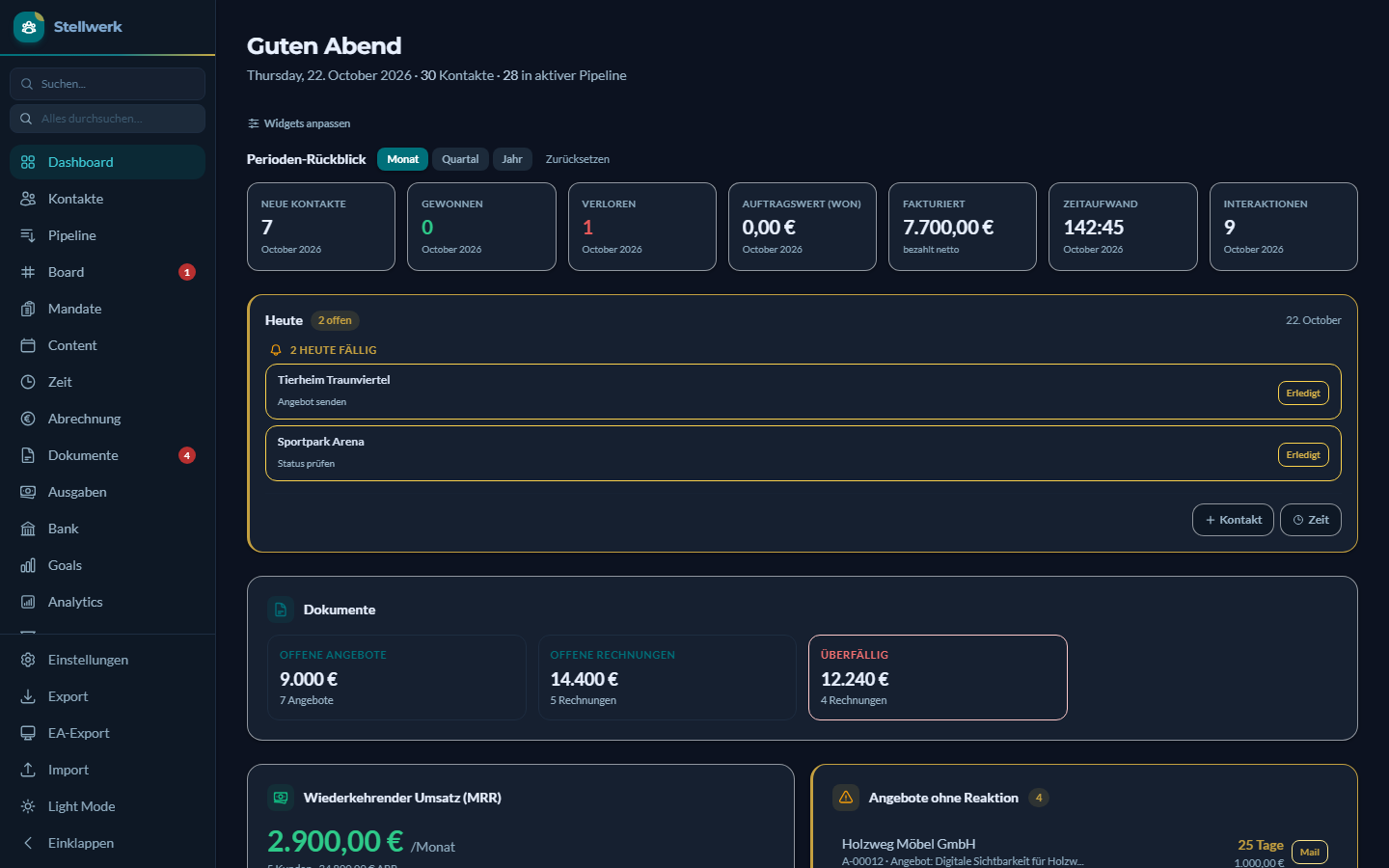The image size is (1389, 868).
Task: Go to the Board page
Action: click(107, 272)
